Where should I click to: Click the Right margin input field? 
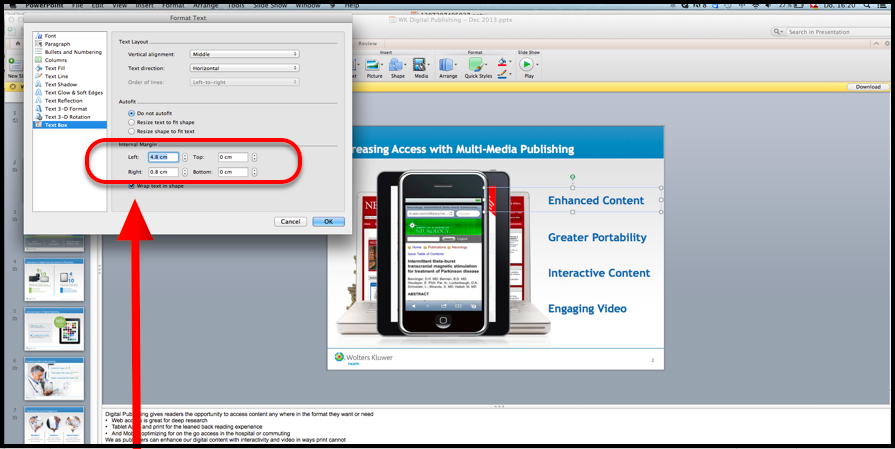[163, 172]
